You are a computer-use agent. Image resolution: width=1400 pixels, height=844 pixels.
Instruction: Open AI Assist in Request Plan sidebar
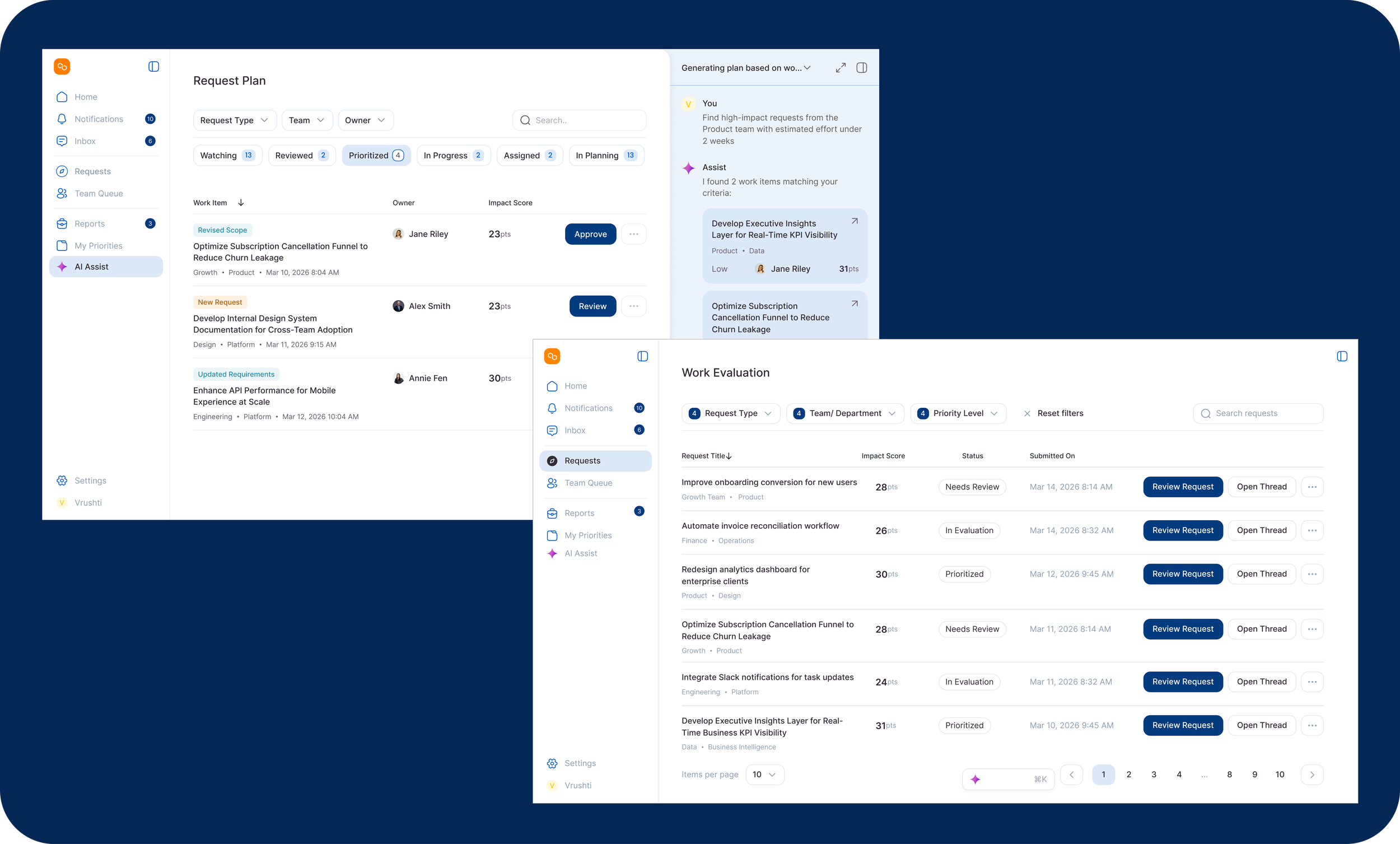pyautogui.click(x=106, y=267)
